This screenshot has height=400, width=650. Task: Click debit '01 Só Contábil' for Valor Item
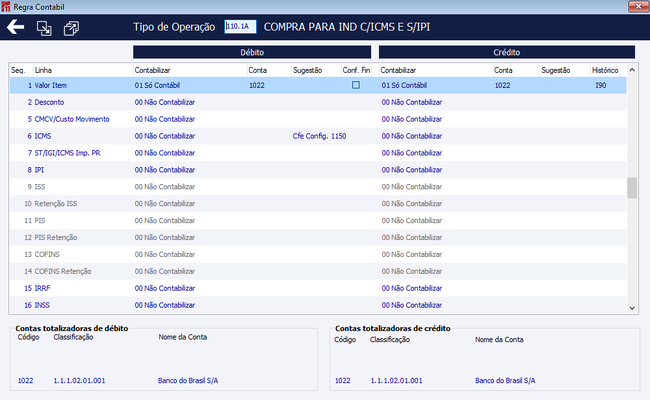point(157,85)
